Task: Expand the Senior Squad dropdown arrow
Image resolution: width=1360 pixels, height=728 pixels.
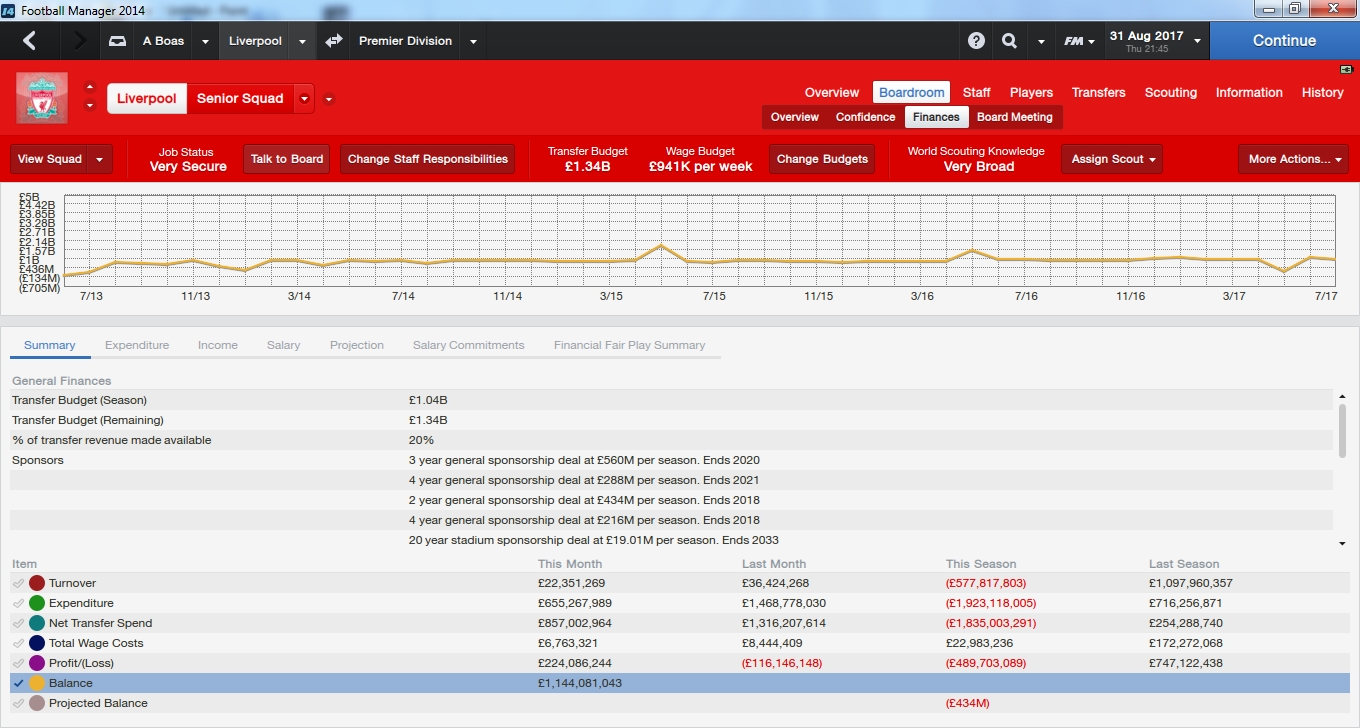Action: pyautogui.click(x=305, y=99)
